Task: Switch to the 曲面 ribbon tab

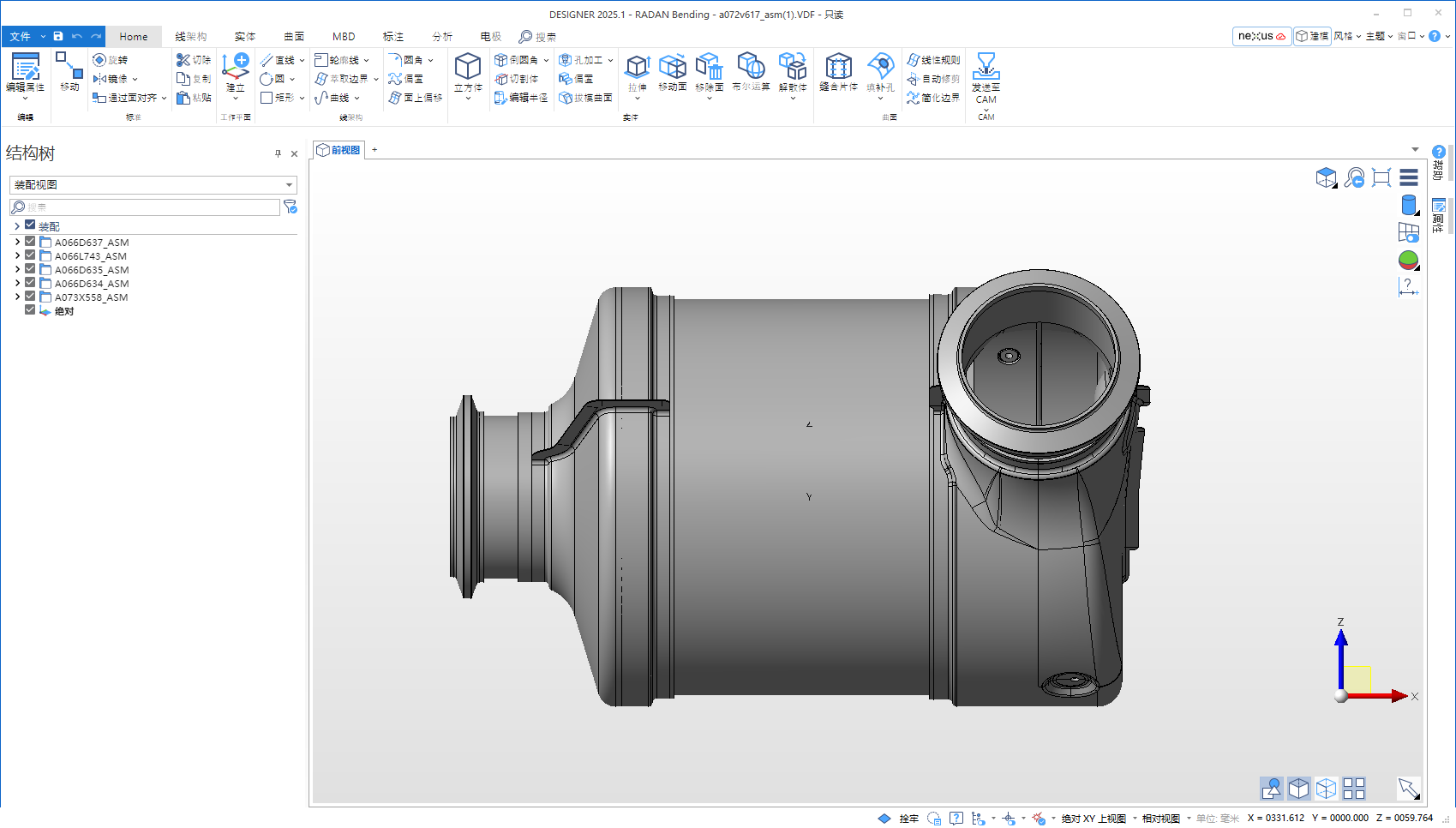Action: click(x=294, y=37)
